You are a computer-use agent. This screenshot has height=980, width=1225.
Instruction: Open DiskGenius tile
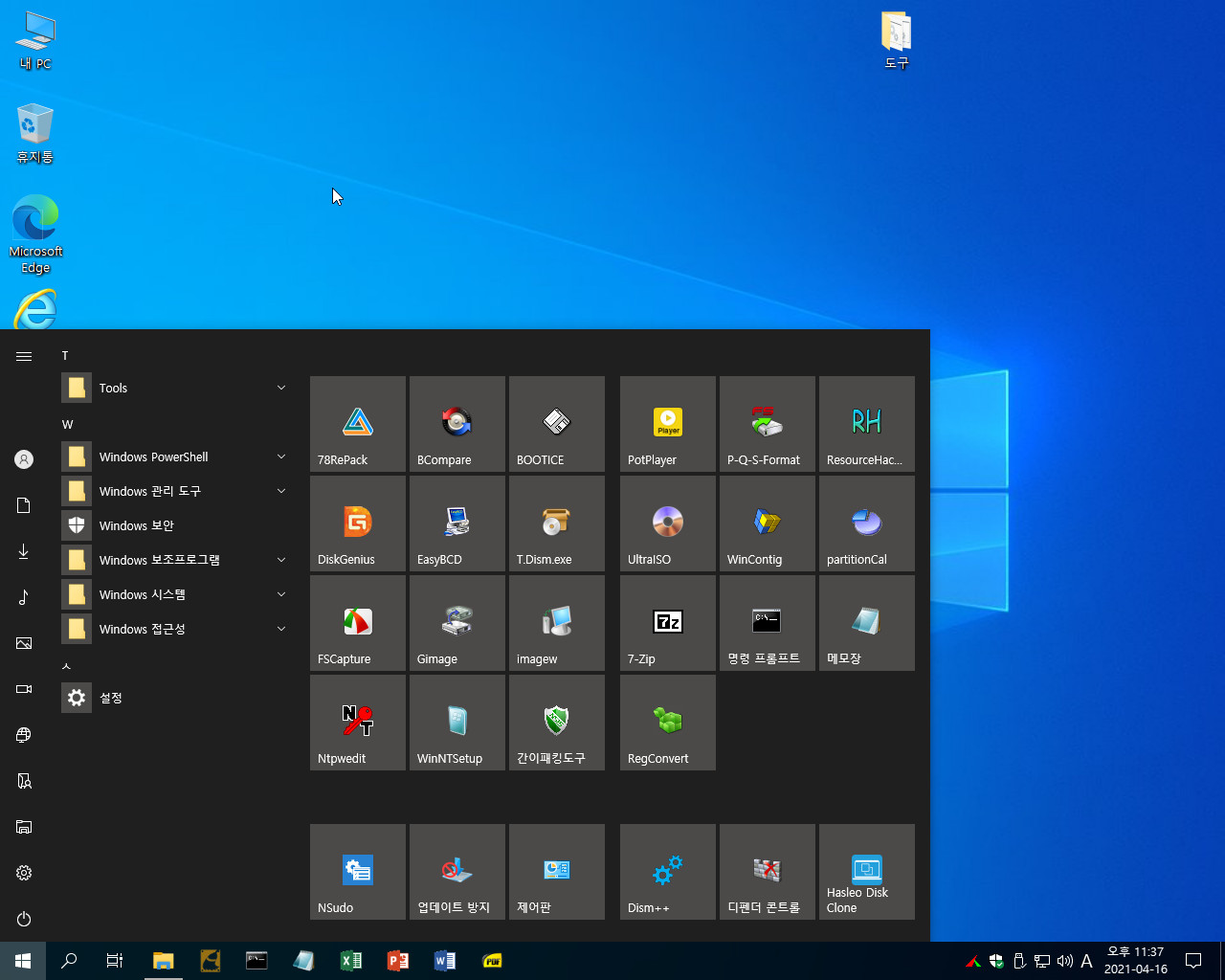358,523
